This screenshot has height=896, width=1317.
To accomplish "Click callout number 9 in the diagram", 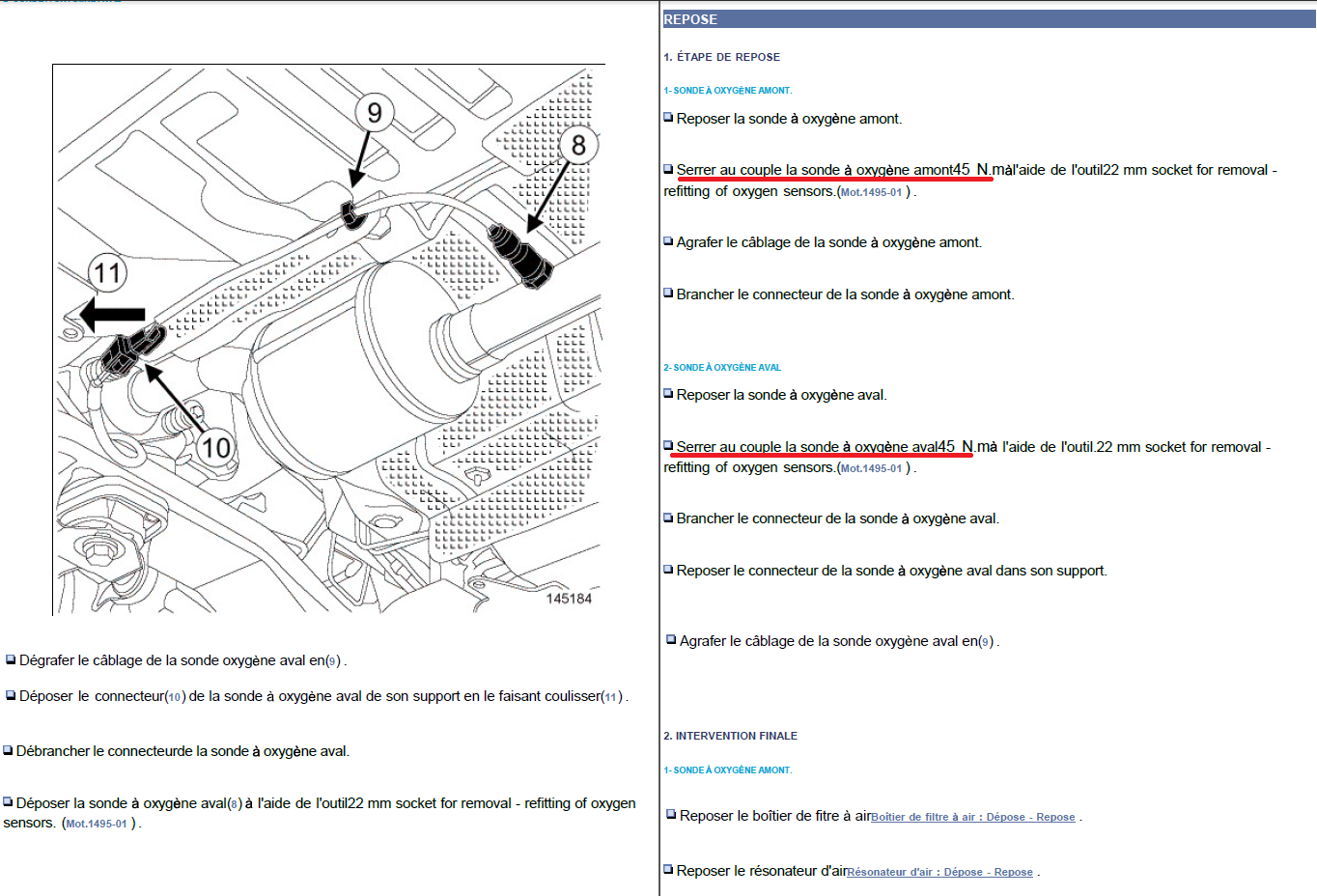I will click(375, 113).
